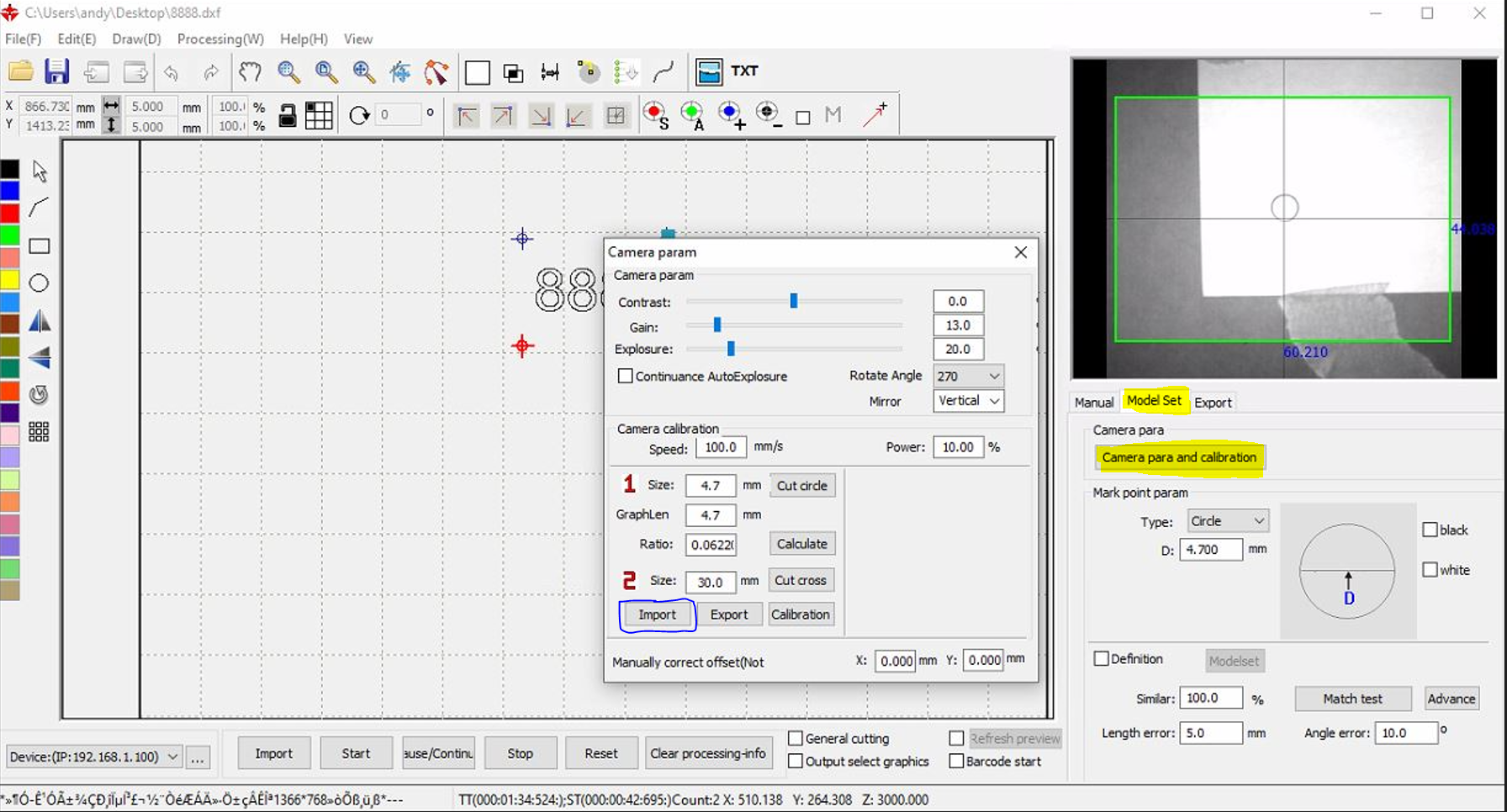Click the lock aspect ratio icon

click(x=287, y=115)
